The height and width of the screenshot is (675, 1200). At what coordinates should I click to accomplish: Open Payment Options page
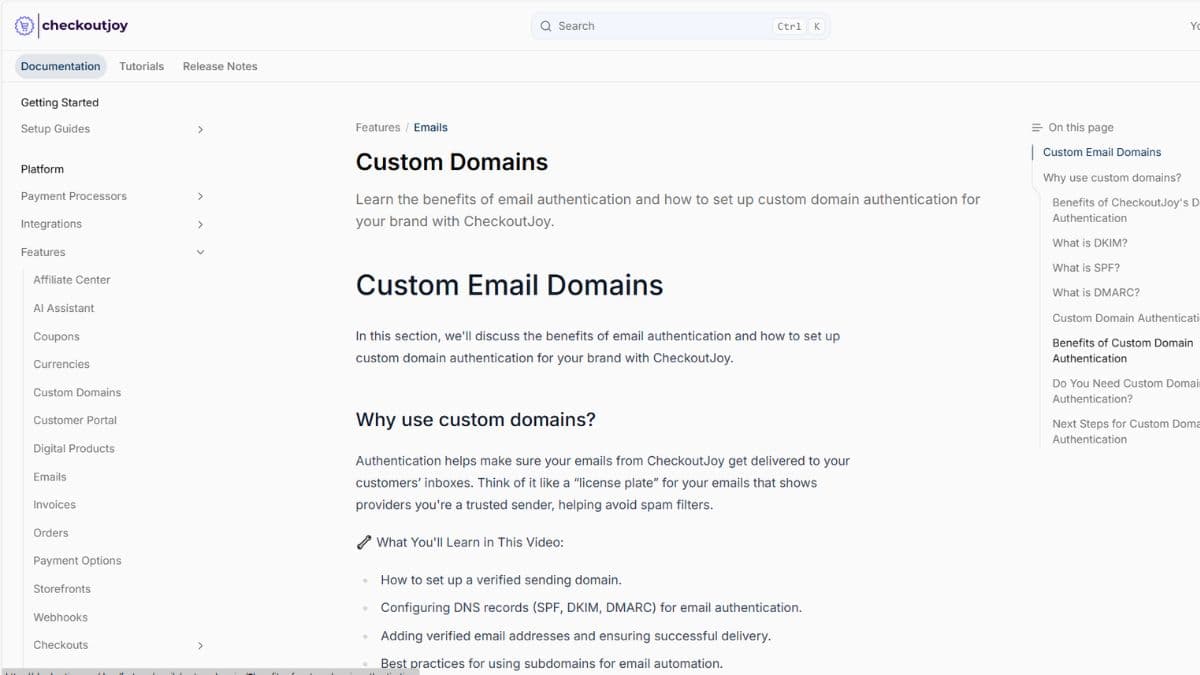click(77, 561)
